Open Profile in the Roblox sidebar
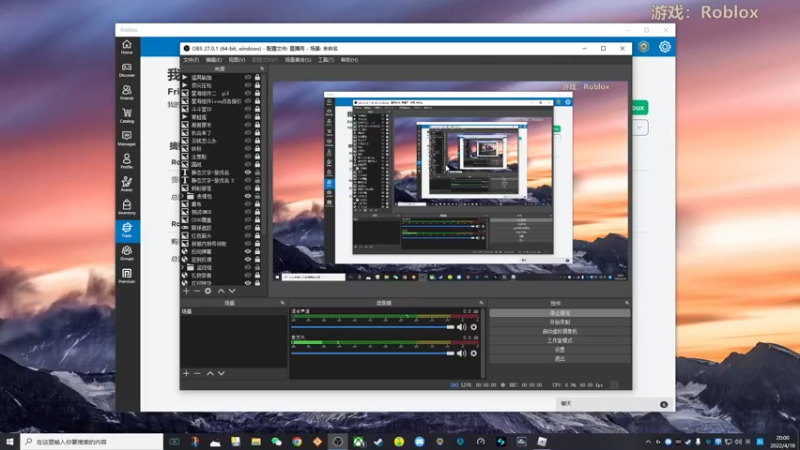Screen dimensions: 800x450 pyautogui.click(x=127, y=161)
